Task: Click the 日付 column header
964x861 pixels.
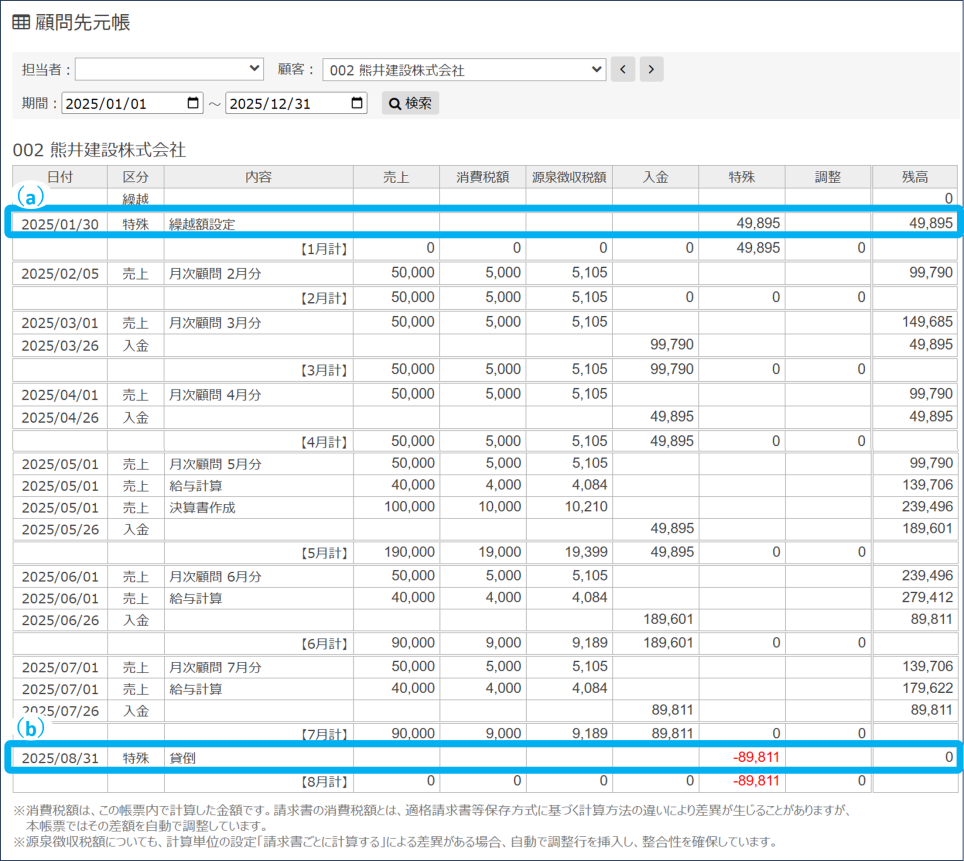Action: (59, 177)
